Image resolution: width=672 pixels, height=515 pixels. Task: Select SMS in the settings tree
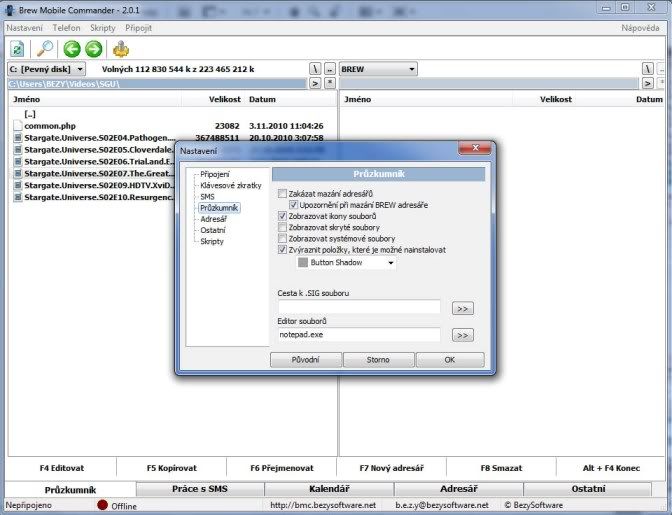click(x=207, y=197)
